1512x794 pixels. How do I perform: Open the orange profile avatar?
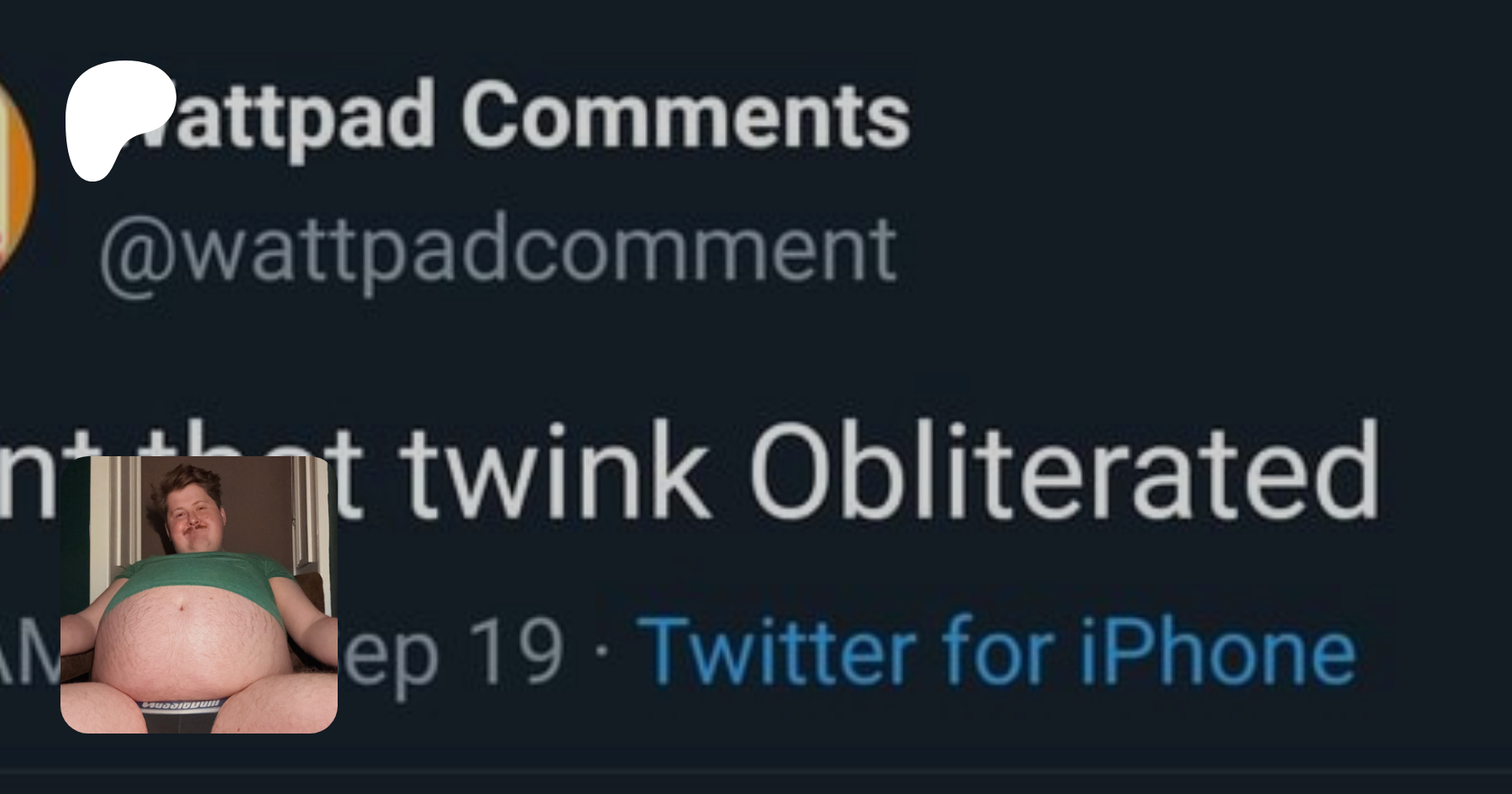click(x=15, y=181)
